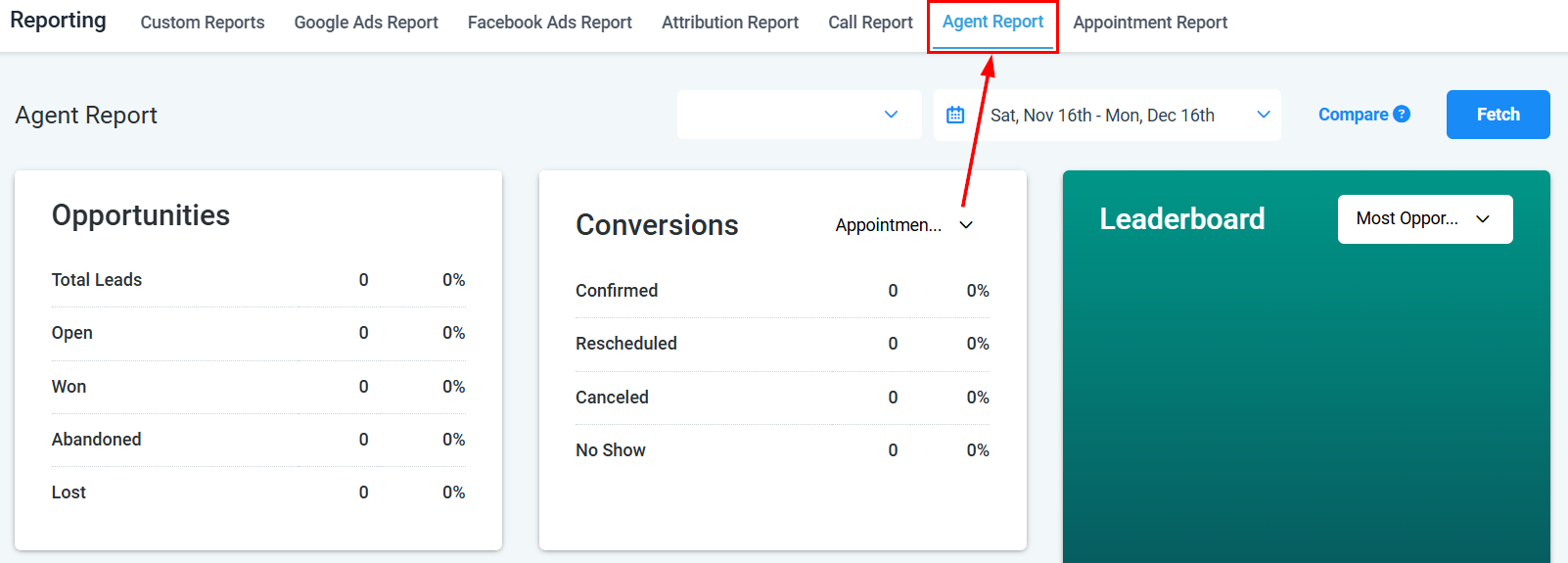This screenshot has width=1568, height=563.
Task: Open the Leaderboard Most Oppor... dropdown
Action: pos(1424,219)
